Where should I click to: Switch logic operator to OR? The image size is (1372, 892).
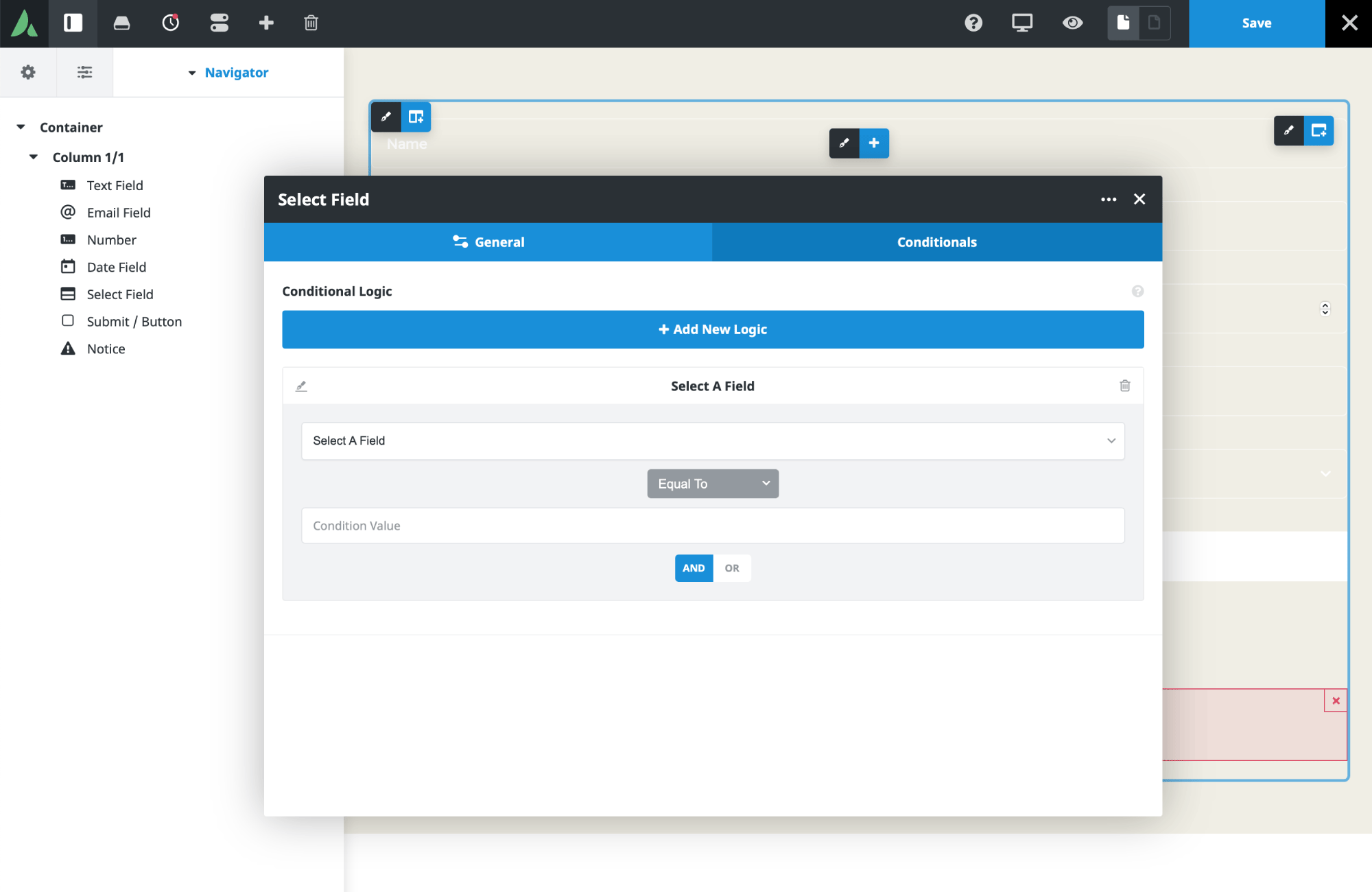pos(732,568)
